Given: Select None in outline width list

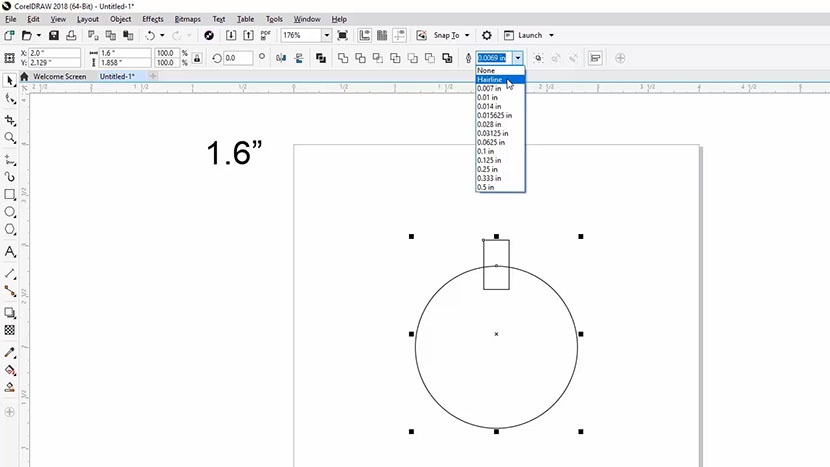Looking at the screenshot, I should 486,71.
